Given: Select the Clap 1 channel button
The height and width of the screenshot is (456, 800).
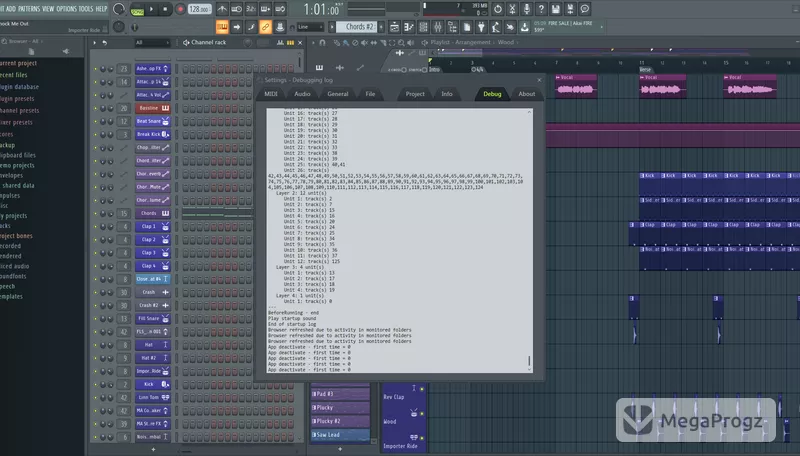Looking at the screenshot, I should [153, 226].
